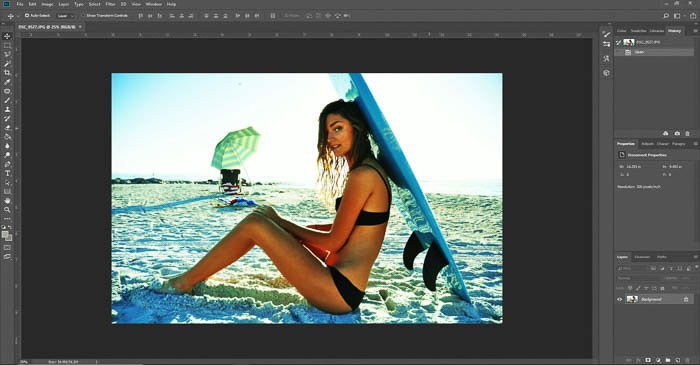Create new fill or adjustment layer
700x365 pixels.
[658, 360]
